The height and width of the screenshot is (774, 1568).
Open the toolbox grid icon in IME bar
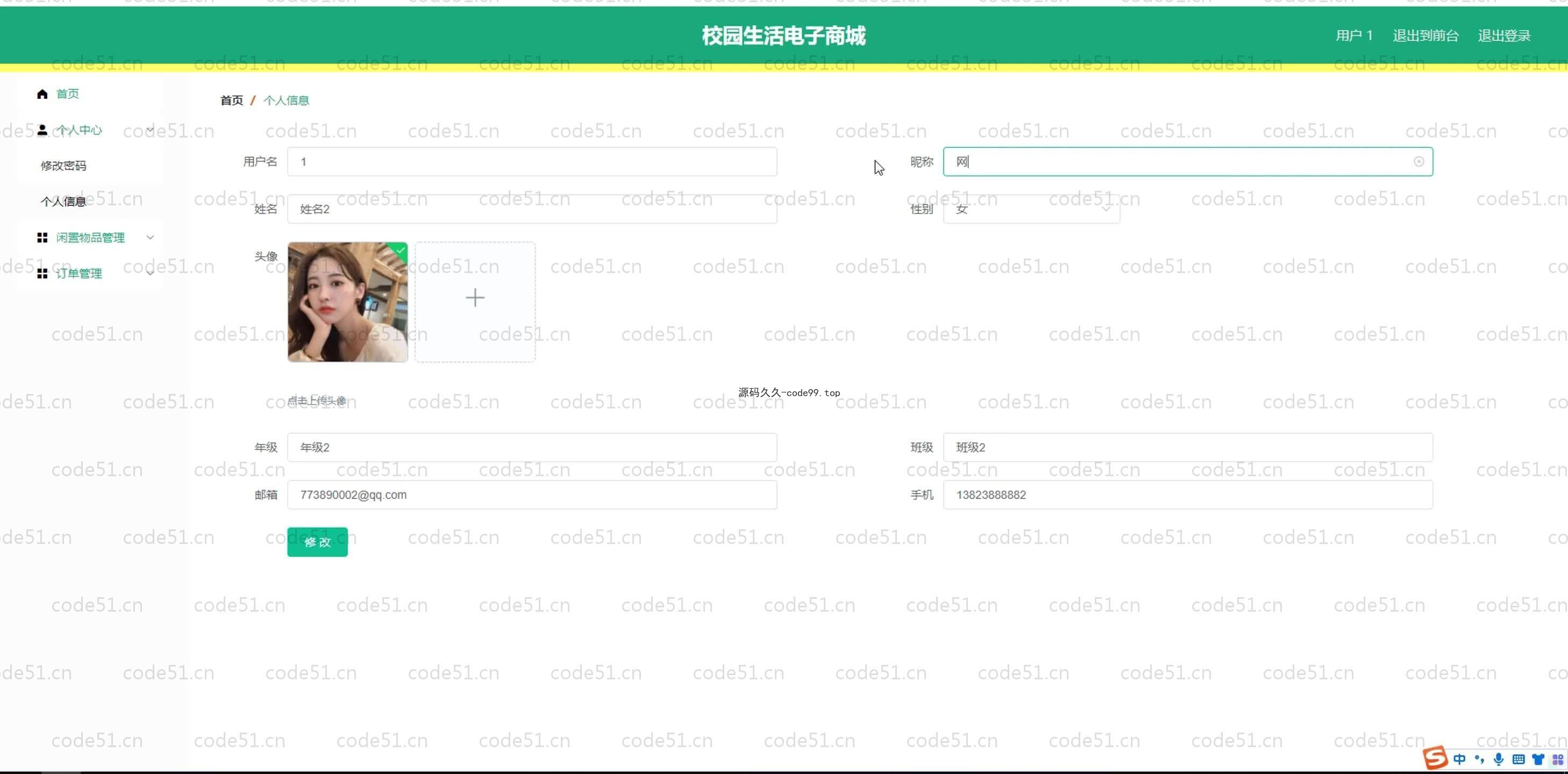pyautogui.click(x=1558, y=759)
